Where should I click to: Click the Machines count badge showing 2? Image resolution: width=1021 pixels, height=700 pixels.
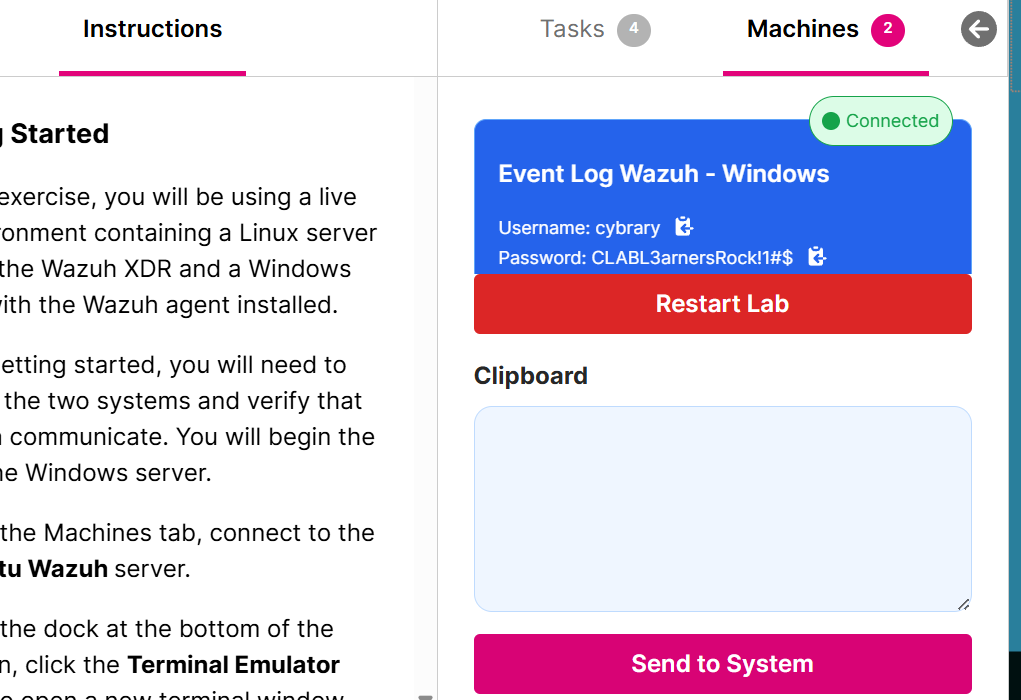[x=888, y=29]
